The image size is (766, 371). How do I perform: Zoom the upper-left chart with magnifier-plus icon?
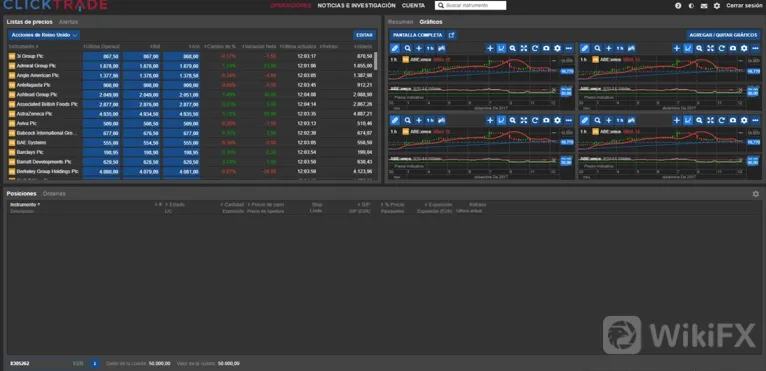point(512,48)
